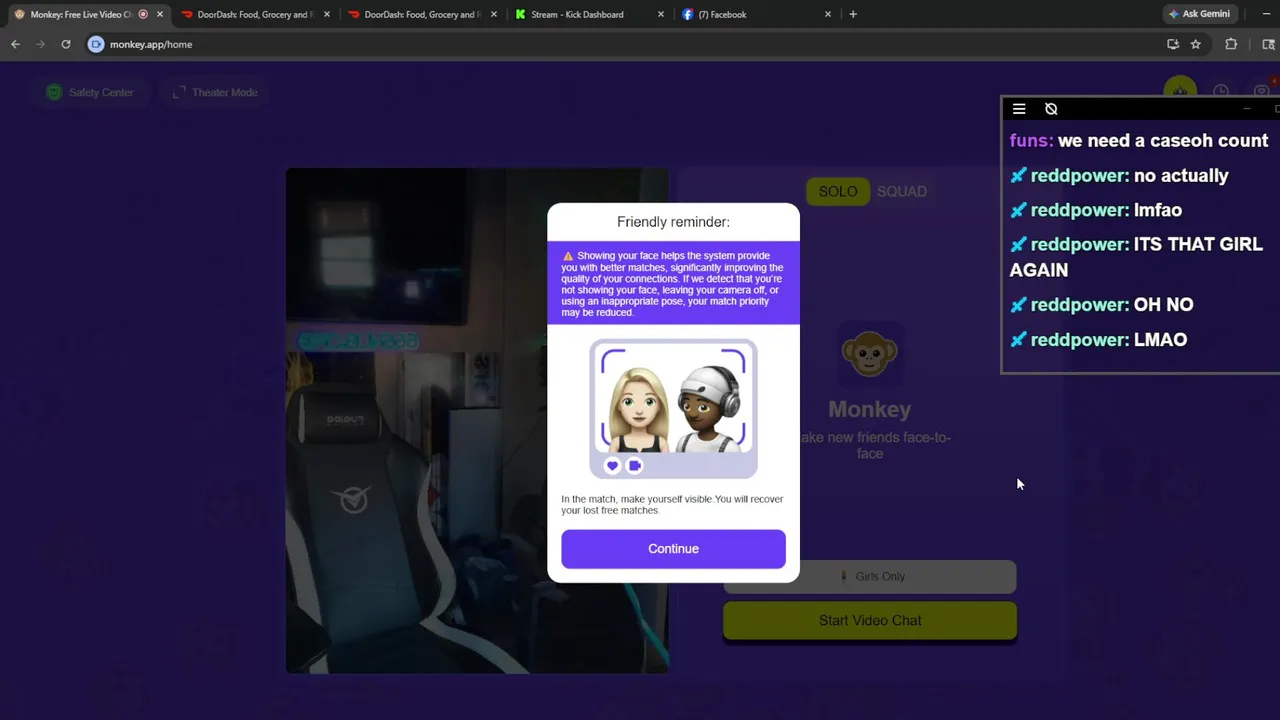Open the browser extensions puzzle icon
The height and width of the screenshot is (720, 1280).
pos(1231,44)
